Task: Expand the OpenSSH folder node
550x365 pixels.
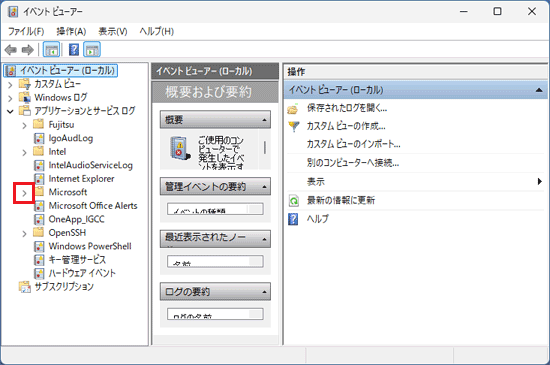Action: point(24,234)
